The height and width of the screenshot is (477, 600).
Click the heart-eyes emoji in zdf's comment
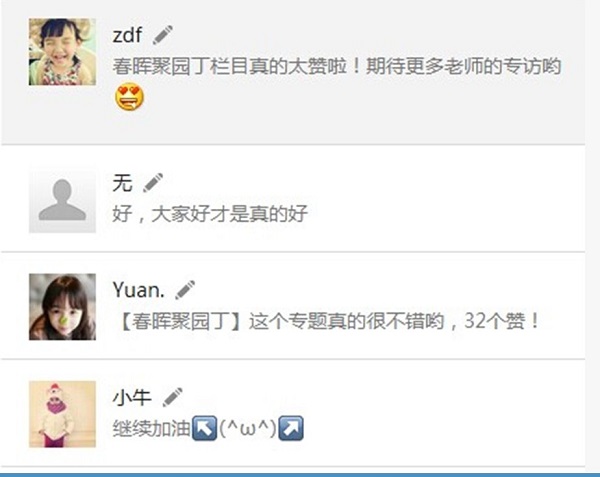pyautogui.click(x=129, y=96)
